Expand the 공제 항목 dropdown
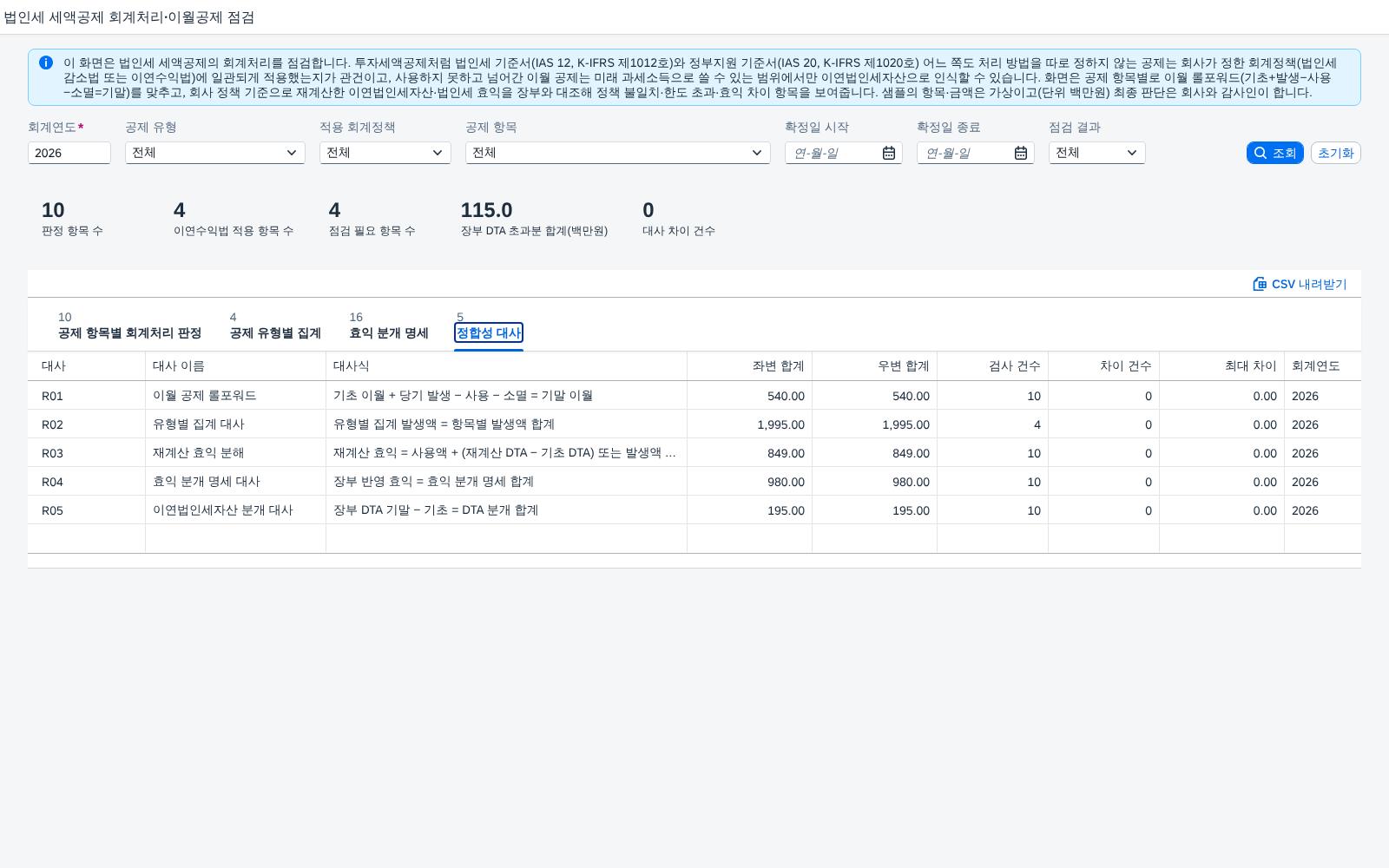The height and width of the screenshot is (868, 1389). [x=757, y=153]
